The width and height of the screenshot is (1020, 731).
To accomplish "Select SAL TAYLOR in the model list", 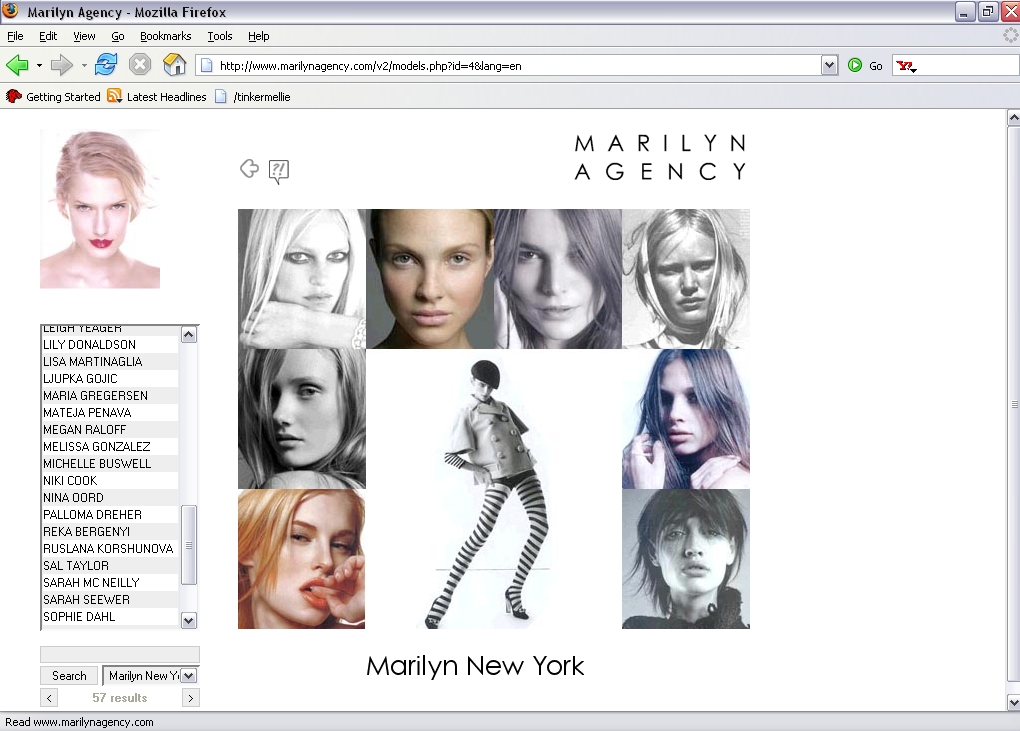I will click(x=110, y=565).
